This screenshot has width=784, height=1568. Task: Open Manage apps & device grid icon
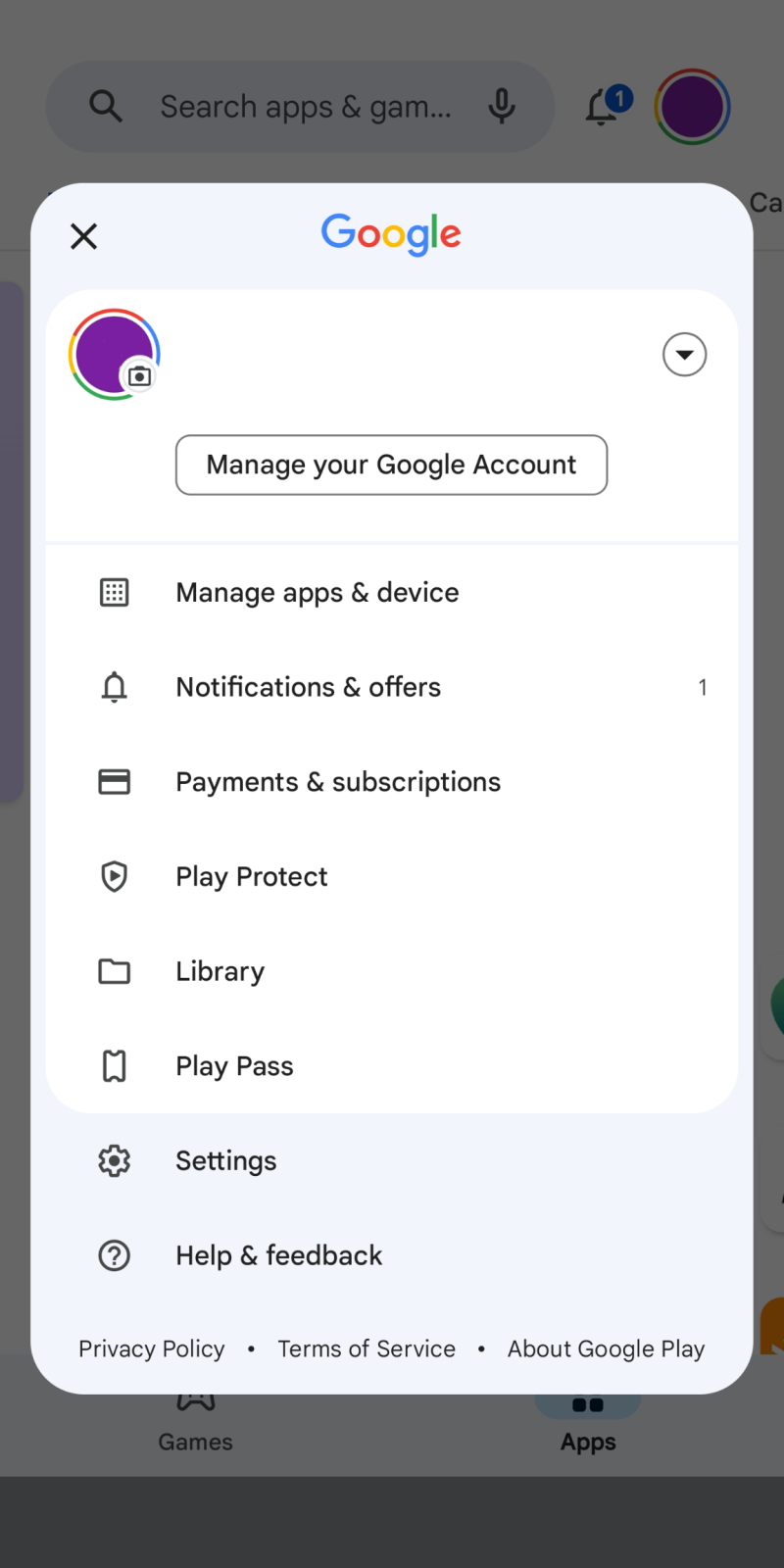[115, 592]
